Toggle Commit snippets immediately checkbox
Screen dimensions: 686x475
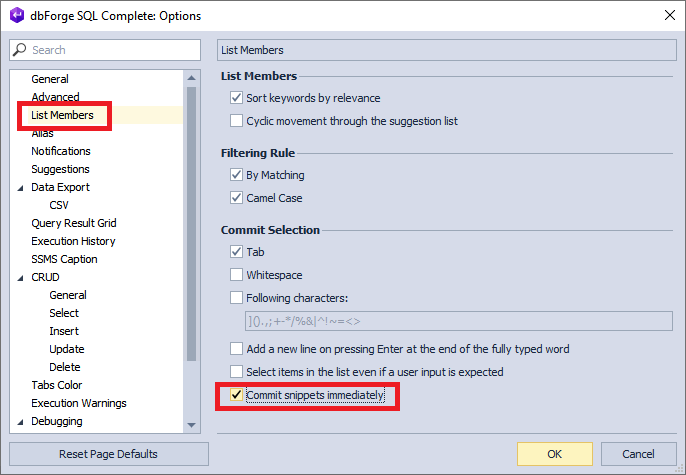(x=236, y=395)
